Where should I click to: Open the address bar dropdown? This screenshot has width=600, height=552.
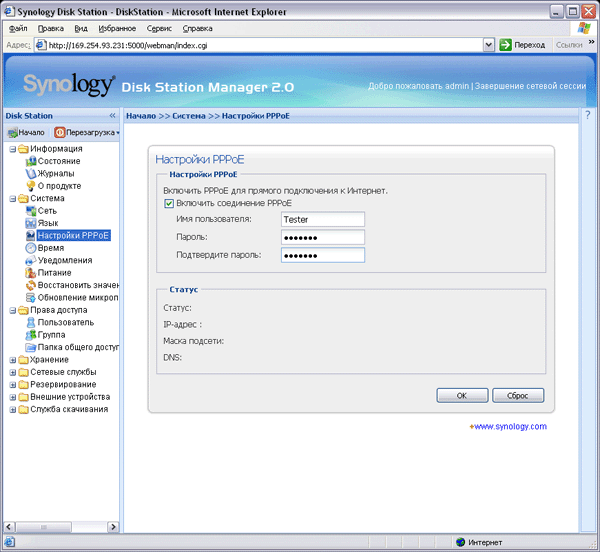click(x=489, y=45)
